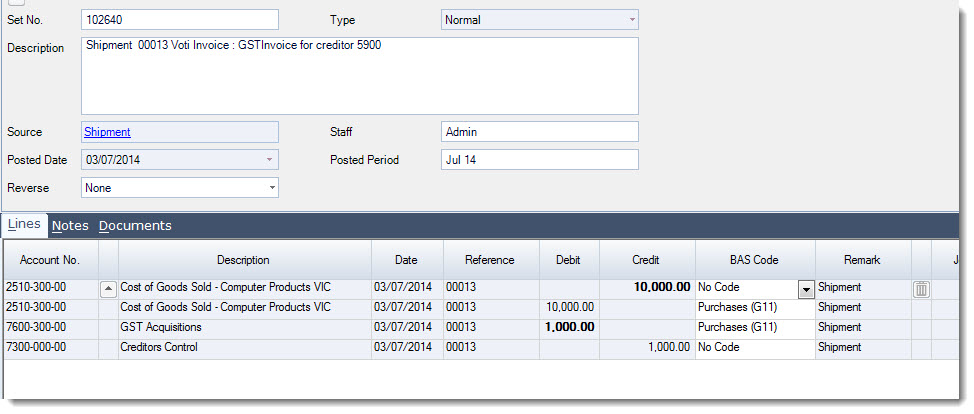Sort by the Account No. column header
The height and width of the screenshot is (414, 974).
pos(50,260)
